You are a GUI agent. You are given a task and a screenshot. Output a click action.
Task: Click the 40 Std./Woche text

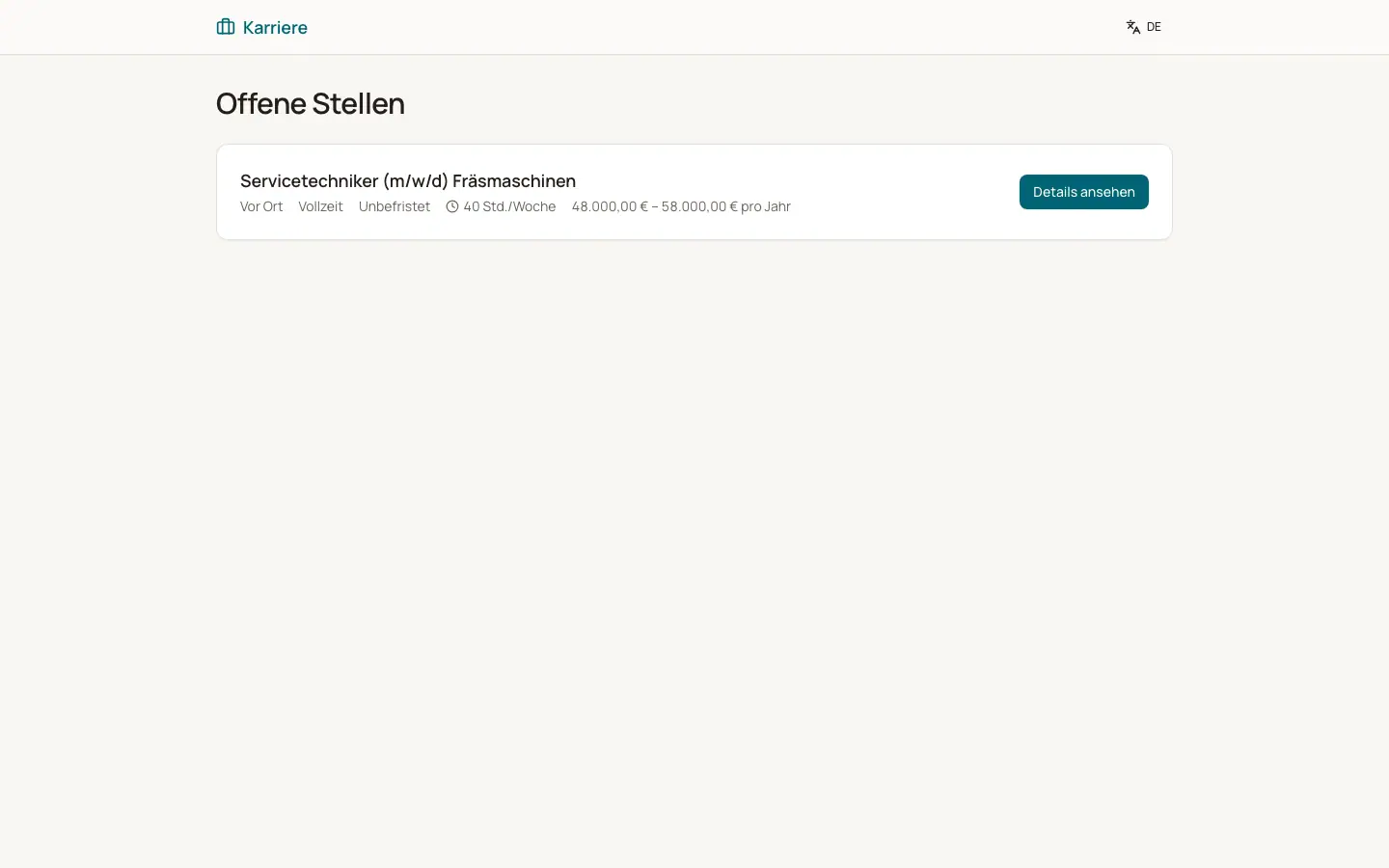coord(509,206)
